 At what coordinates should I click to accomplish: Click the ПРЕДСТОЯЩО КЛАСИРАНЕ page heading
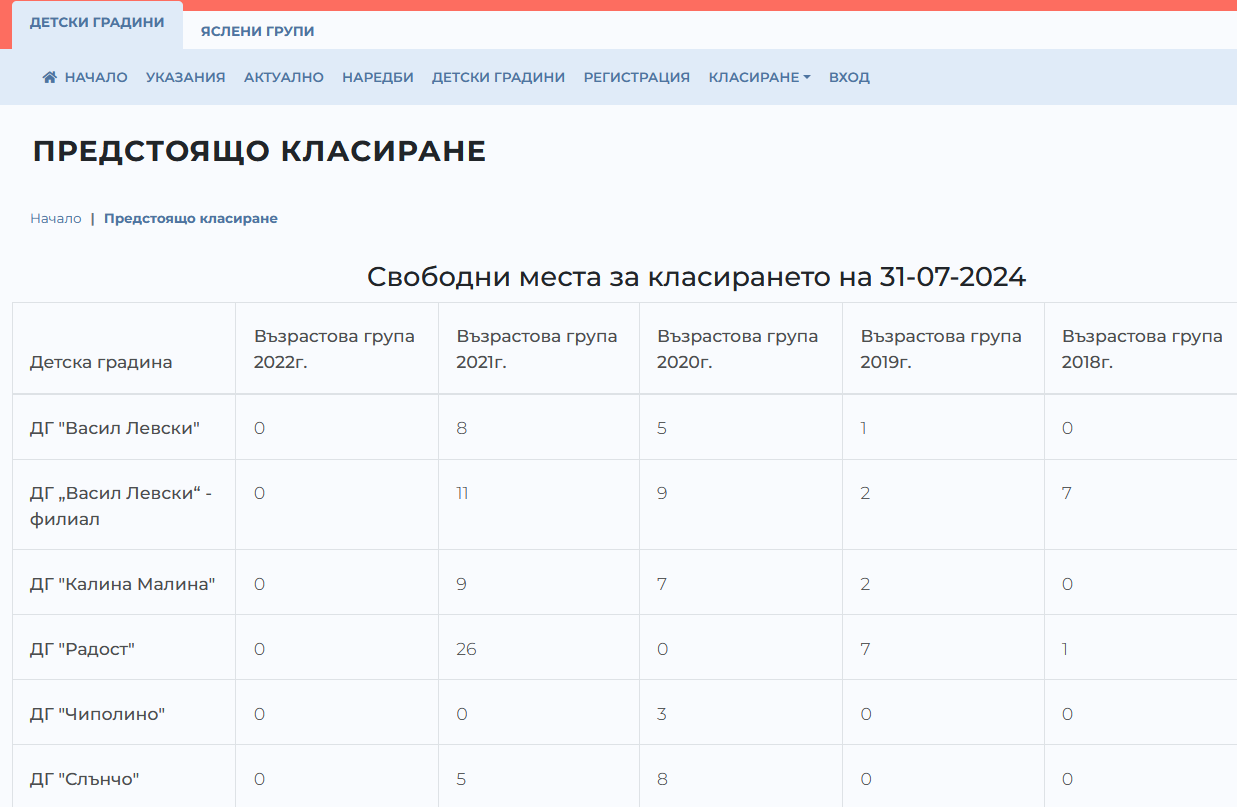click(x=260, y=151)
